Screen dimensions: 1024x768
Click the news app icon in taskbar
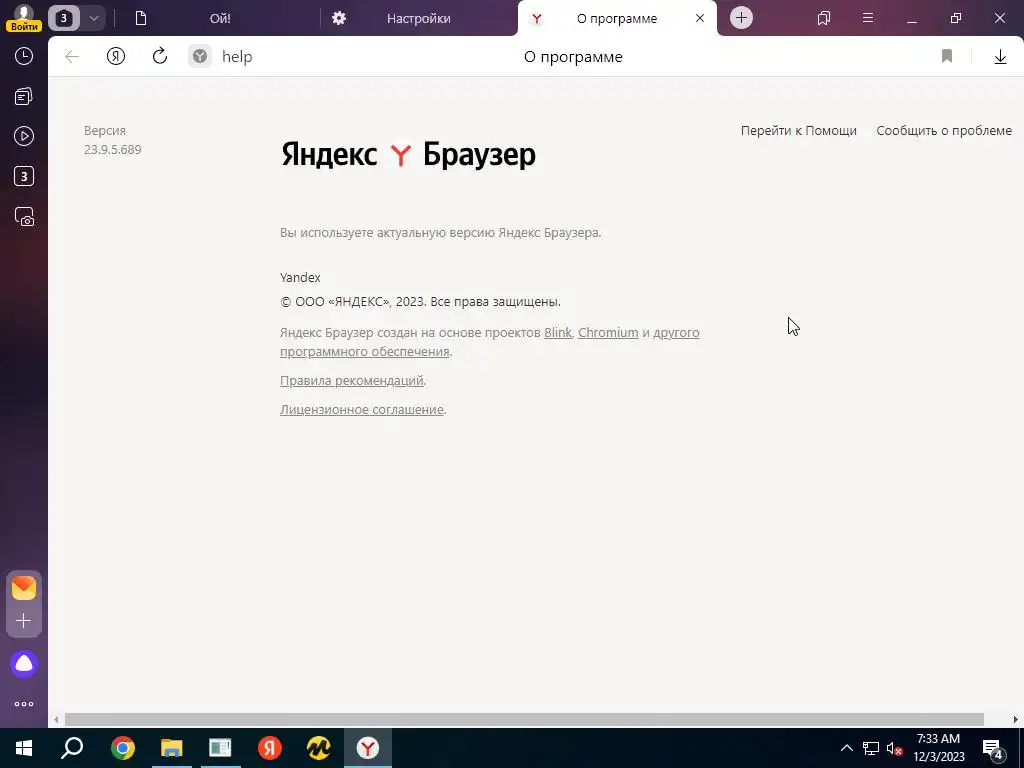tap(220, 748)
